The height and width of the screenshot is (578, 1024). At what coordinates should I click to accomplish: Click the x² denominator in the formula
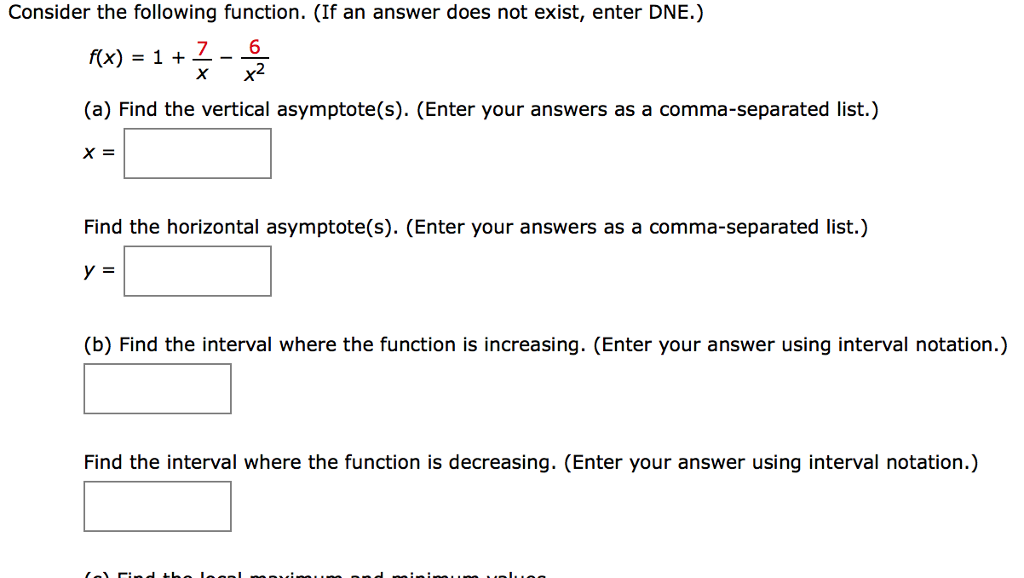tap(256, 72)
